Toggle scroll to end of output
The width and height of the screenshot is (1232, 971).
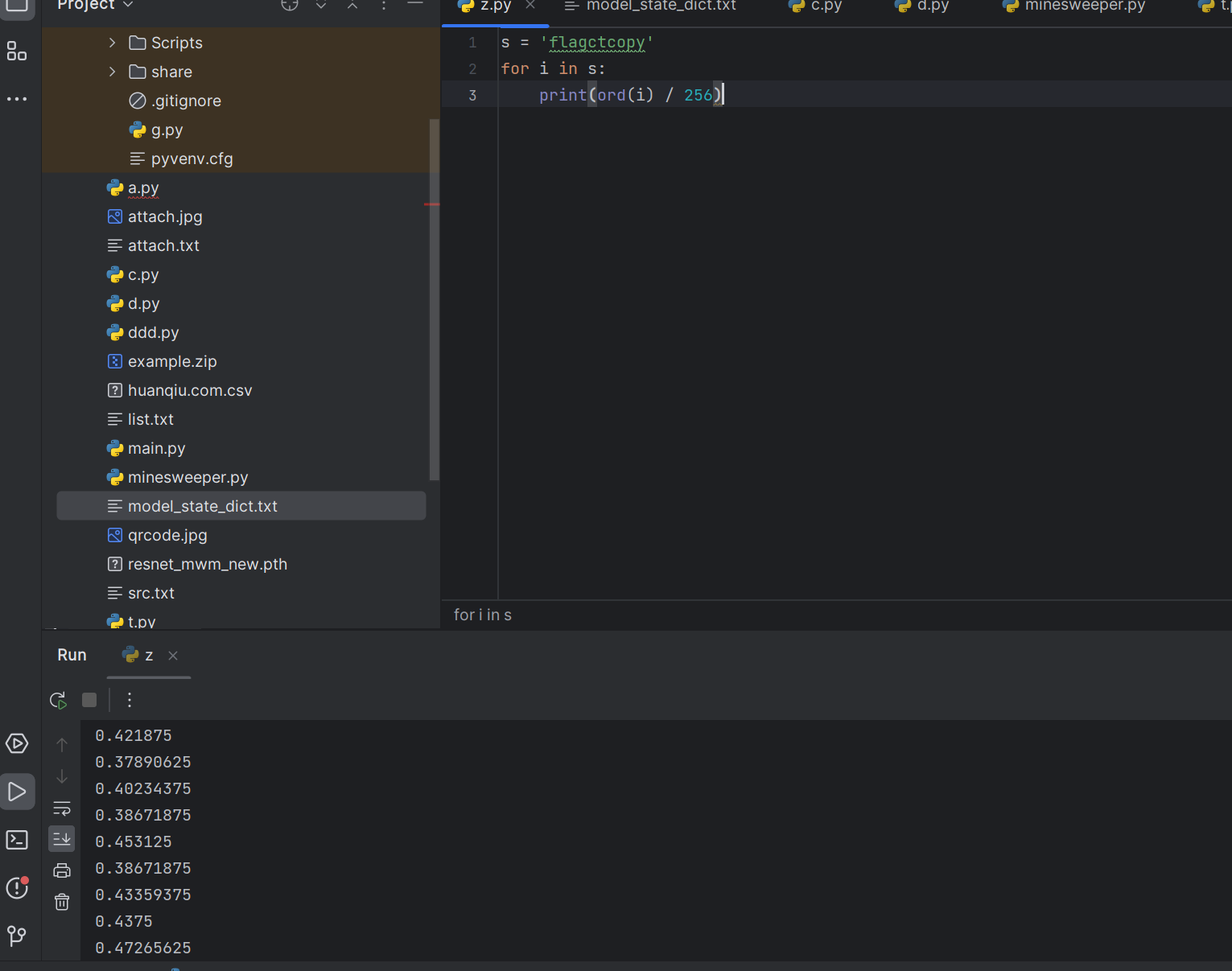click(62, 839)
